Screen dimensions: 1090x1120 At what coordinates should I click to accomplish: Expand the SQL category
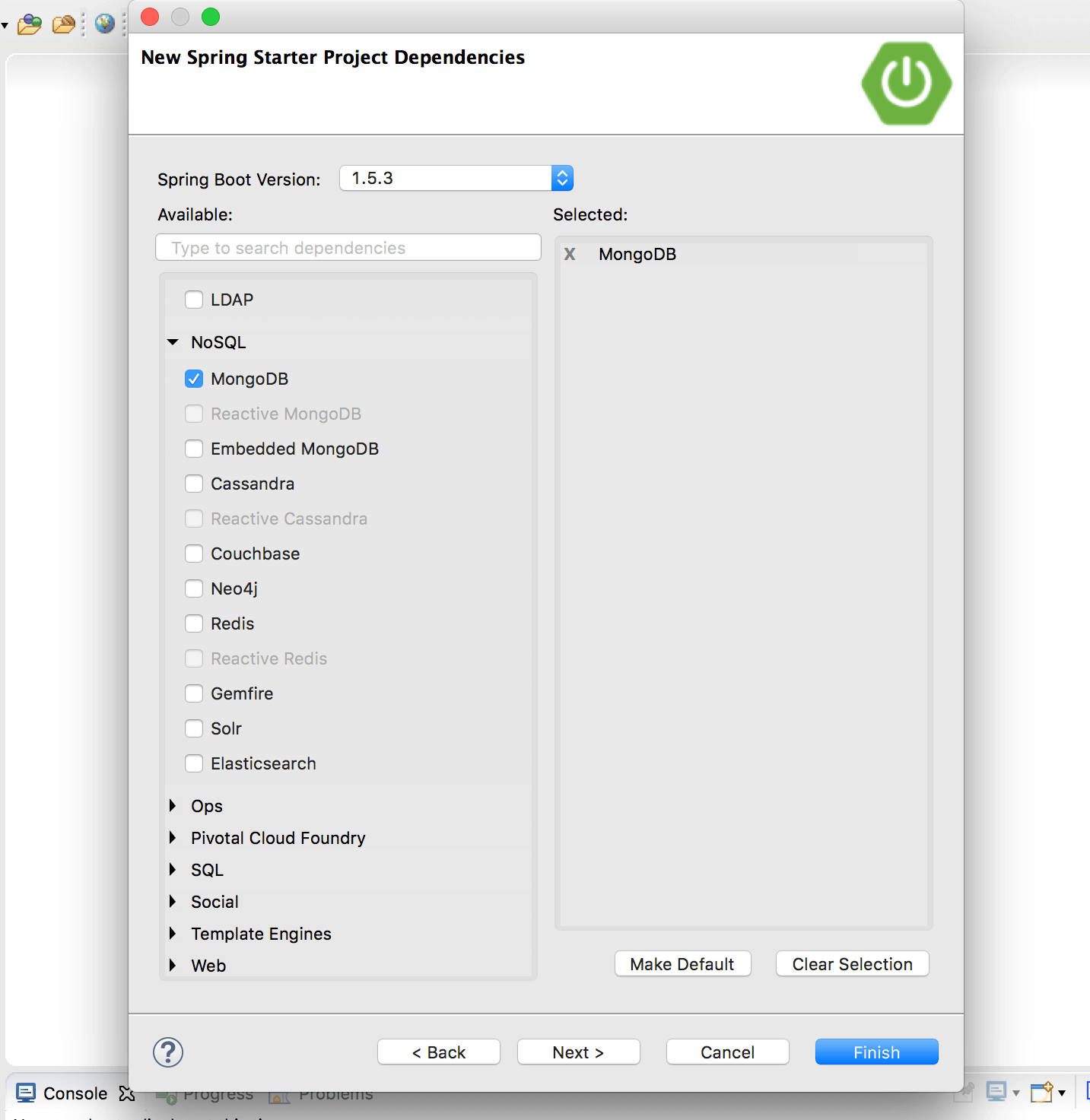(x=172, y=869)
